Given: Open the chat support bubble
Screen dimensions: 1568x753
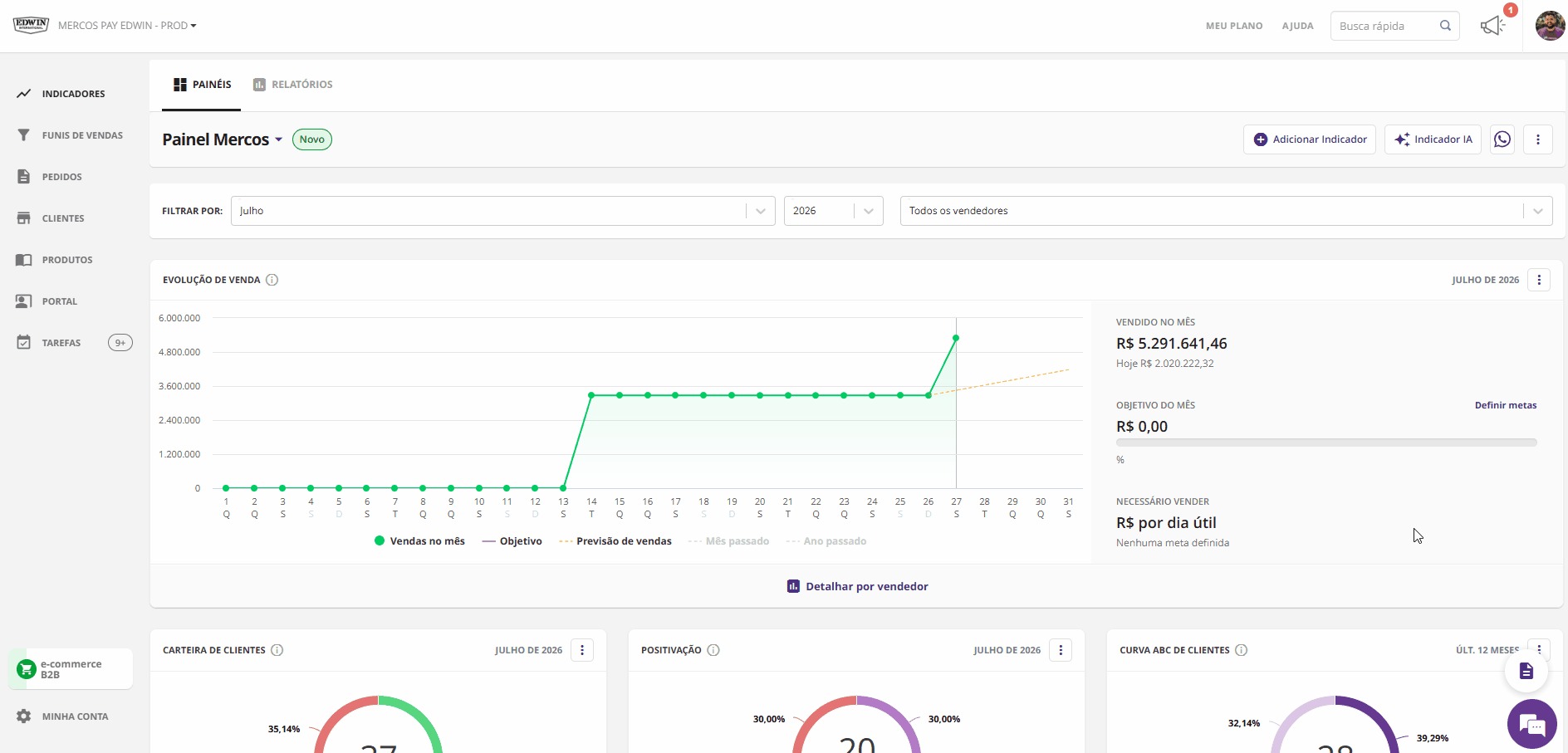Looking at the screenshot, I should click(1532, 725).
